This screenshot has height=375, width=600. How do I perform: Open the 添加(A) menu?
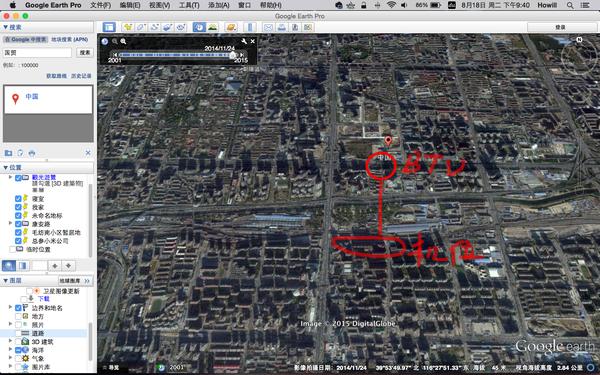pos(218,5)
